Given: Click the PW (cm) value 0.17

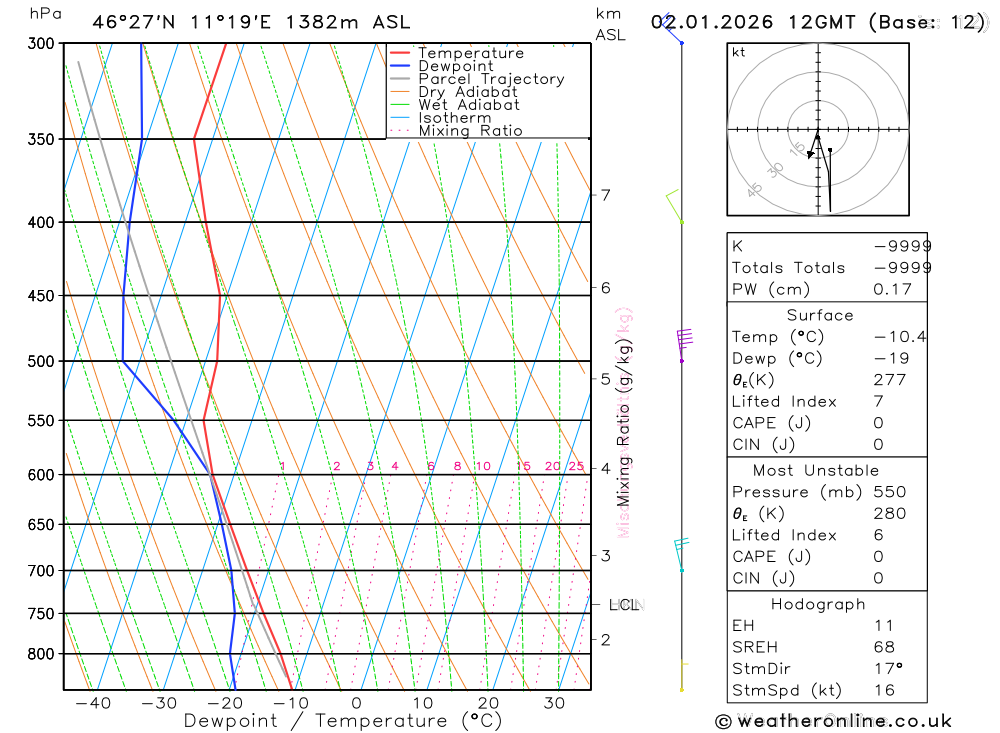Looking at the screenshot, I should pyautogui.click(x=892, y=290).
